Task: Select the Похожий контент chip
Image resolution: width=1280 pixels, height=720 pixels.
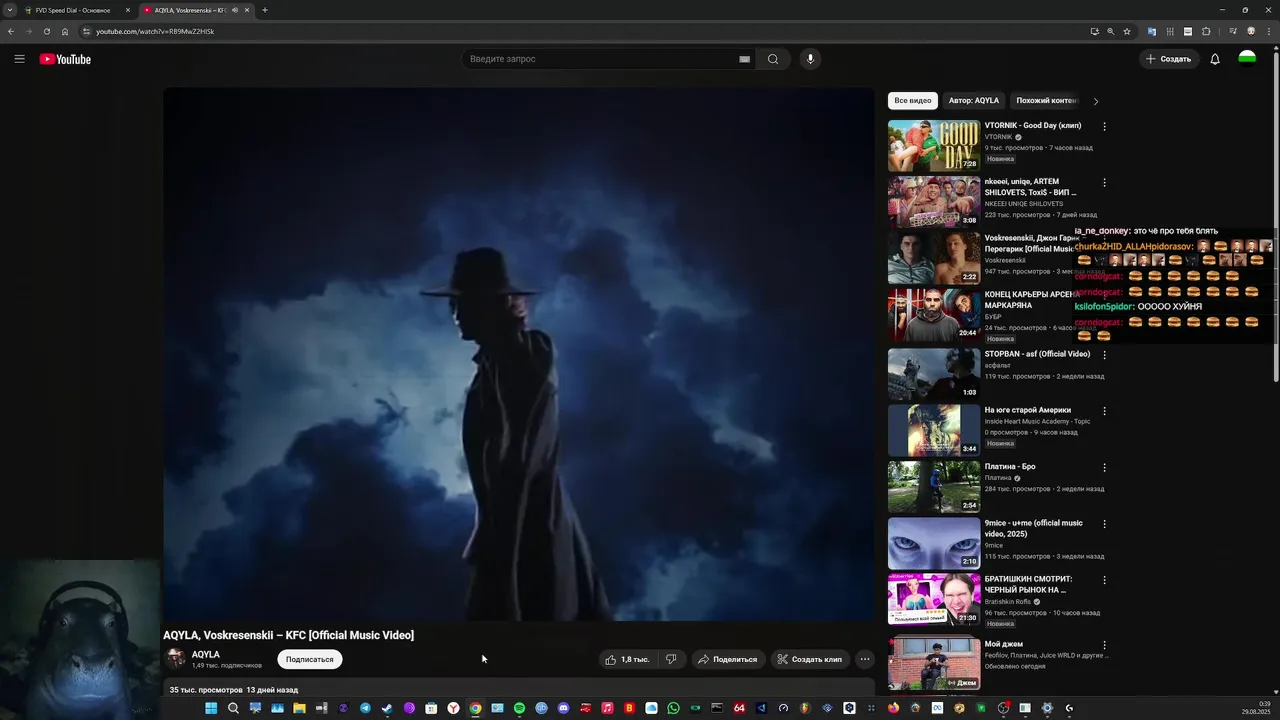Action: (1046, 101)
